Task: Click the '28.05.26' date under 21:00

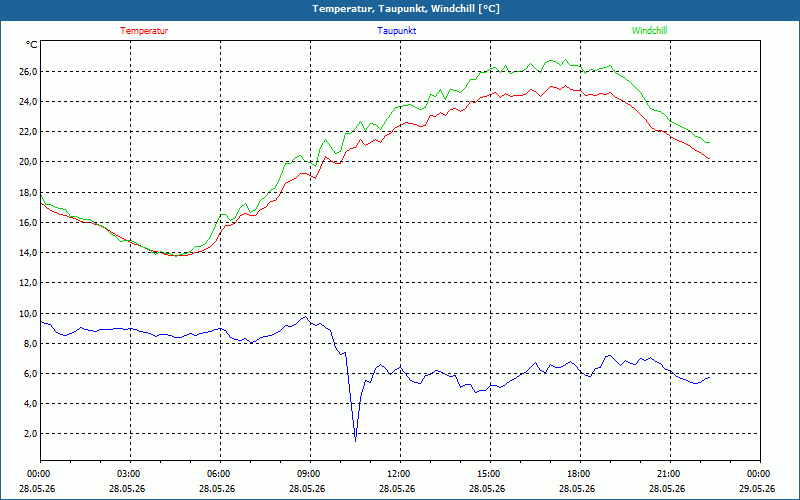Action: pyautogui.click(x=667, y=489)
